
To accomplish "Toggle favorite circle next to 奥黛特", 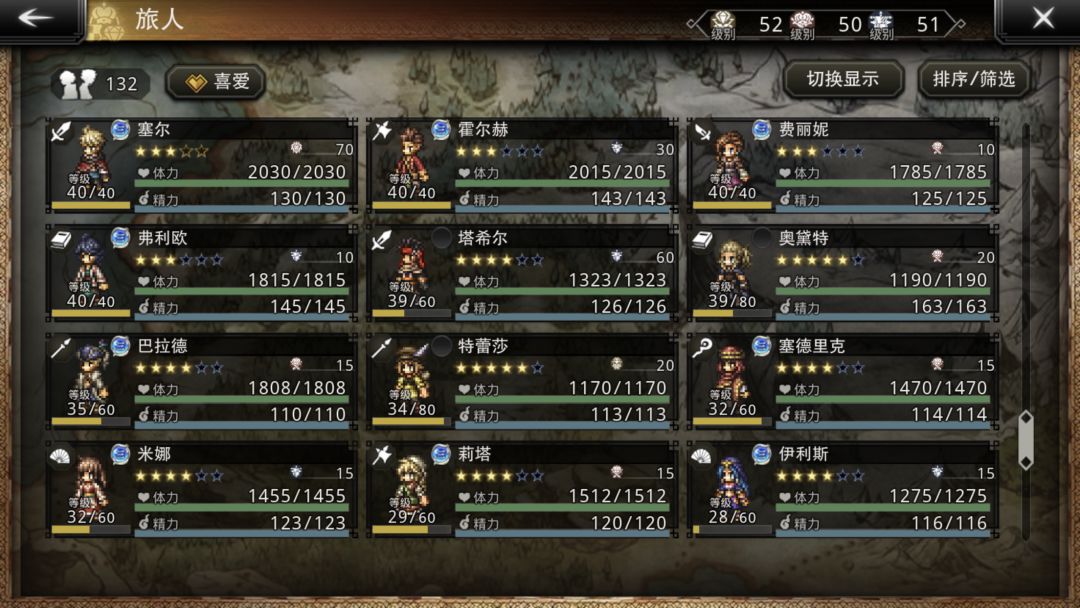I will (x=762, y=238).
